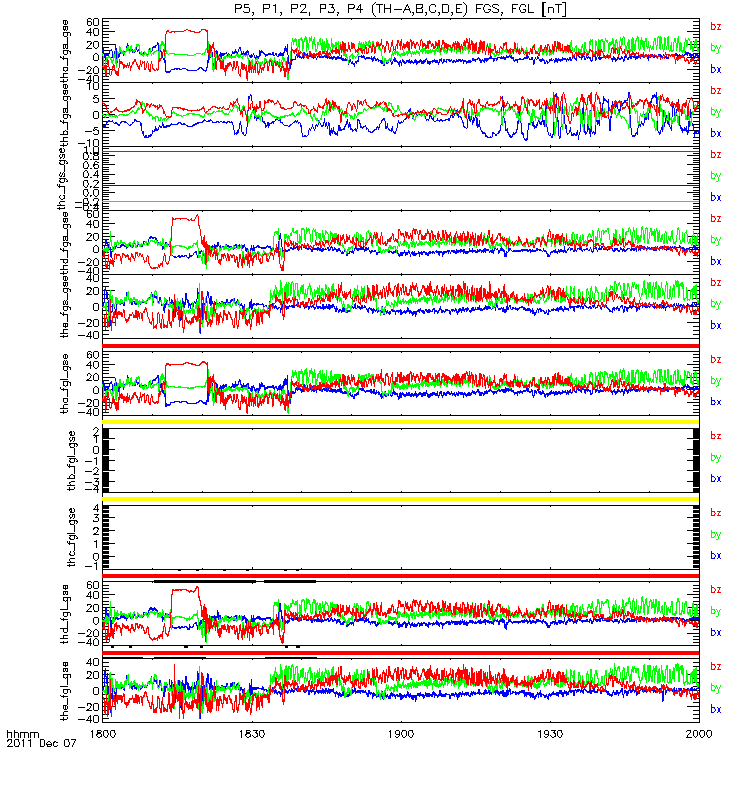This screenshot has width=750, height=800.
Task: Click the 1800 time axis label
Action: 103,734
